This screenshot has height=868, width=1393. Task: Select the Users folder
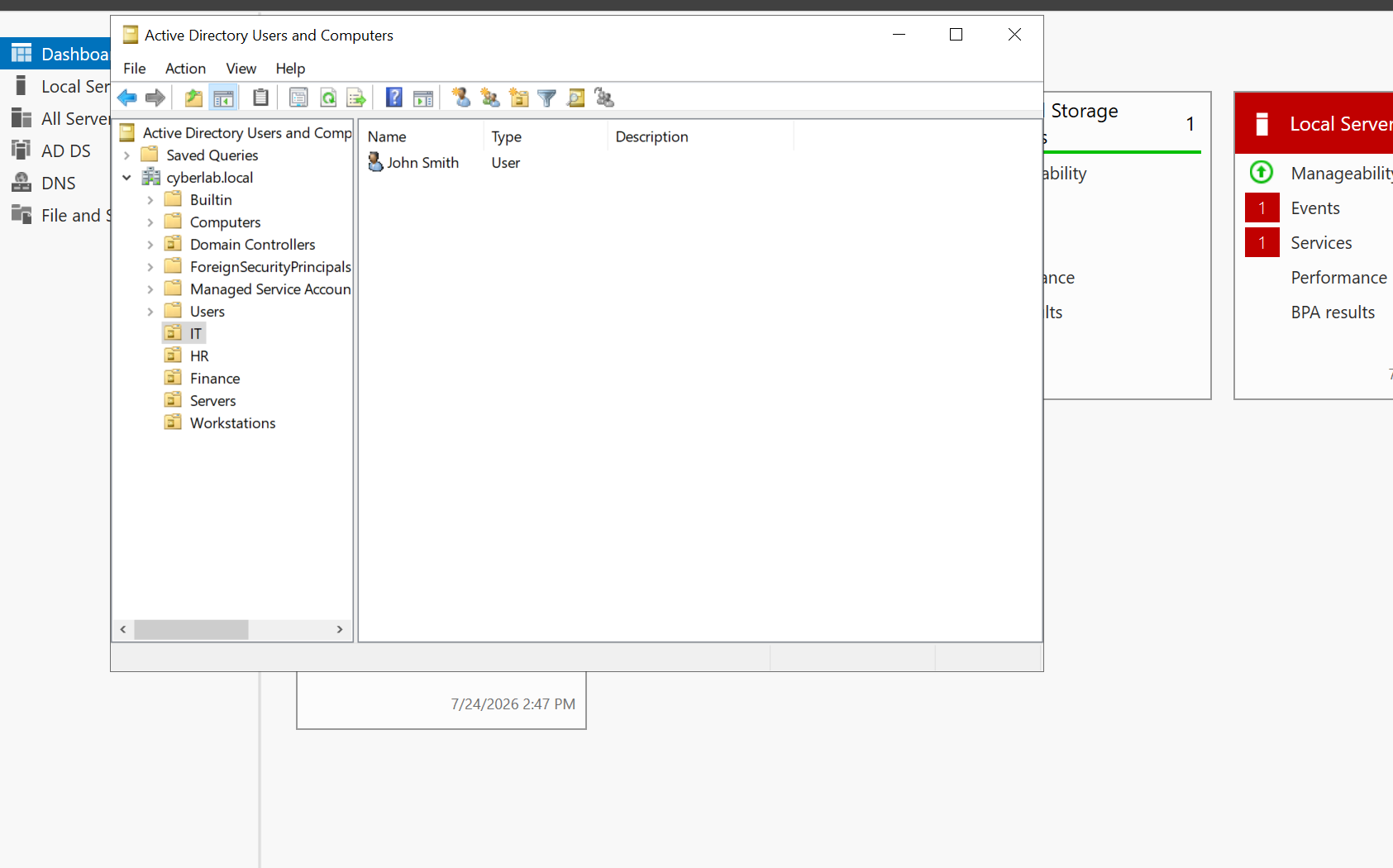[208, 312]
